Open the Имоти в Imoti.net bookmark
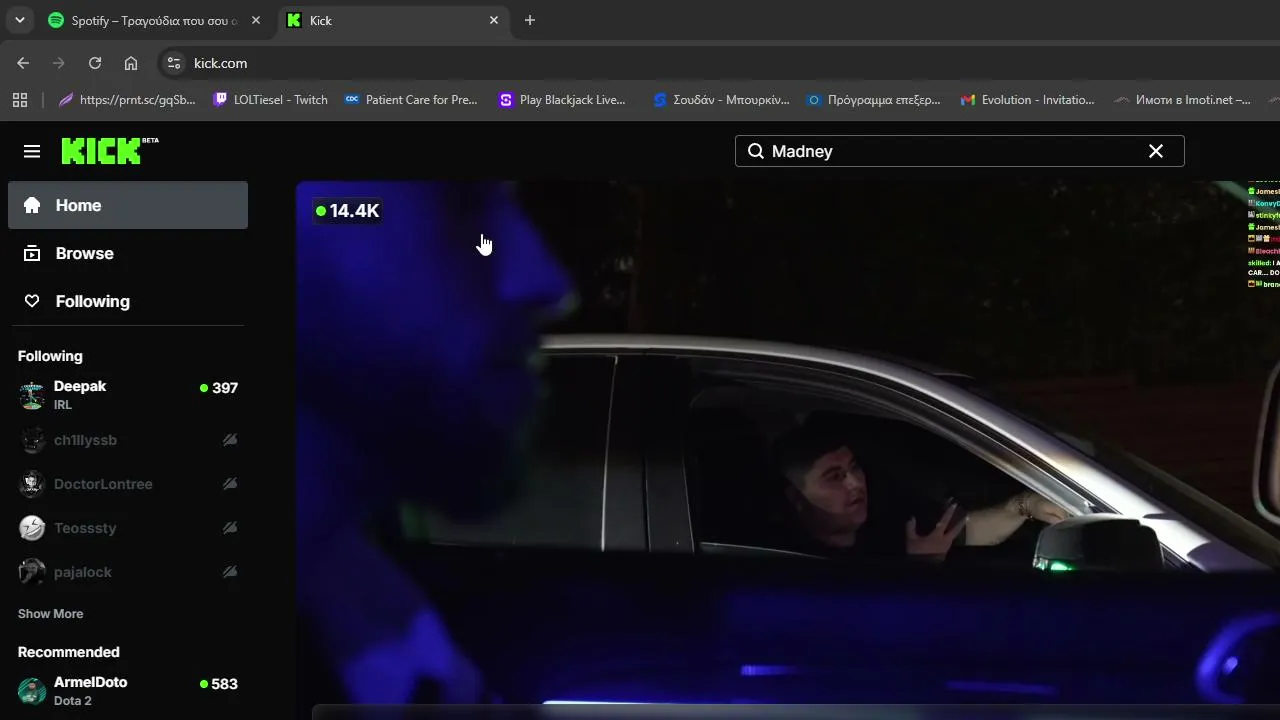The width and height of the screenshot is (1280, 720). point(1183,100)
